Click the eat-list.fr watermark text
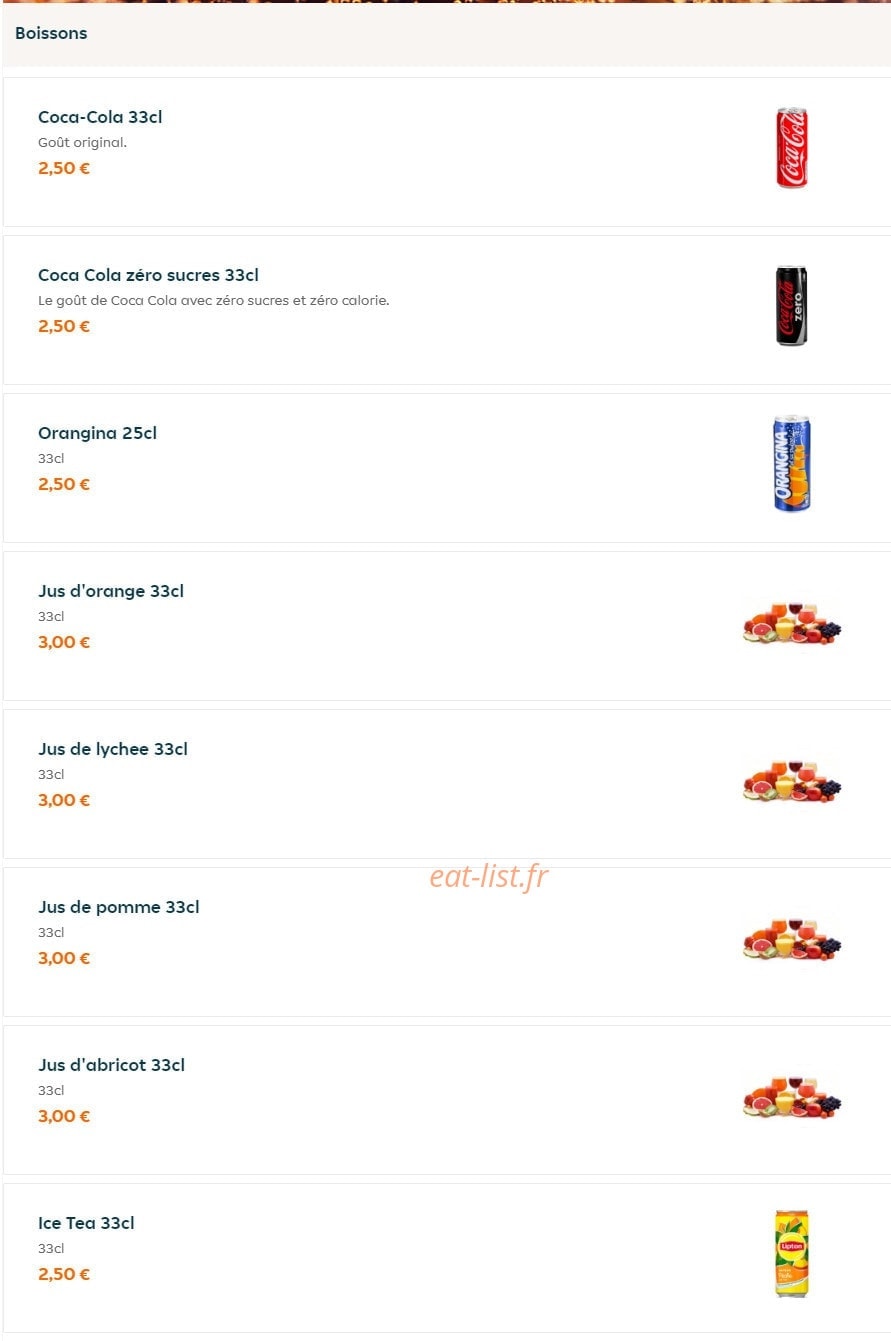This screenshot has width=891, height=1341. pyautogui.click(x=489, y=876)
